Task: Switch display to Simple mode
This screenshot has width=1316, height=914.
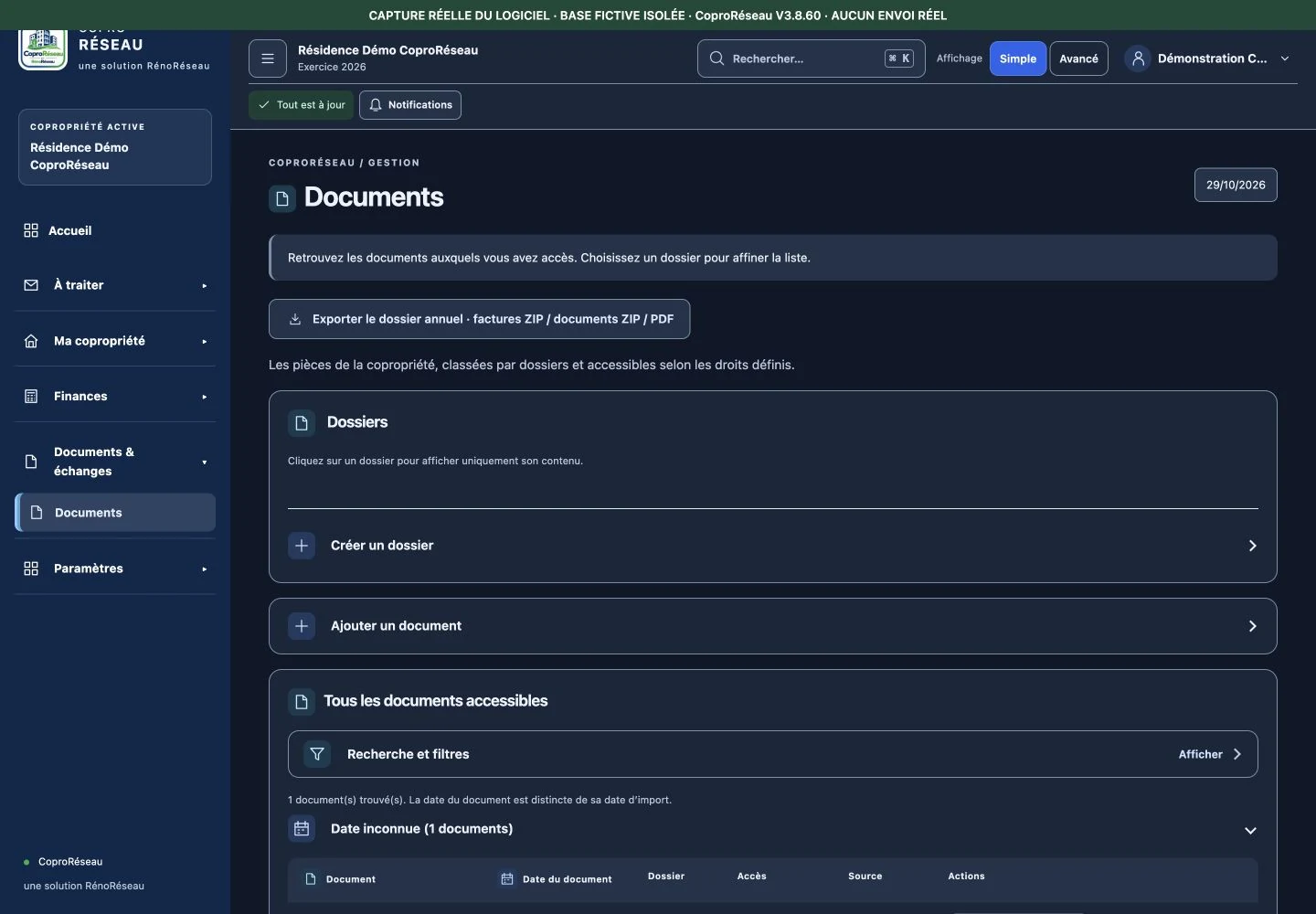Action: [1018, 58]
